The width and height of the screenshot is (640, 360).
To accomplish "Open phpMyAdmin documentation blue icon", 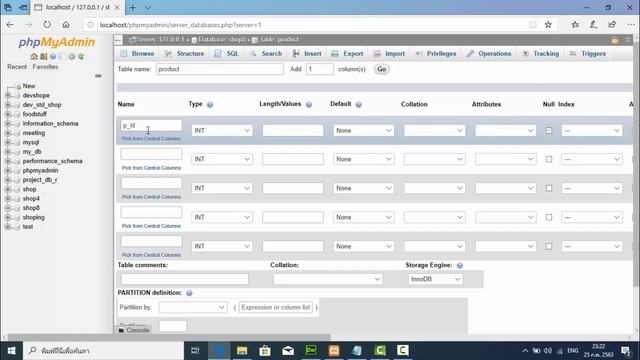I will click(x=53, y=56).
